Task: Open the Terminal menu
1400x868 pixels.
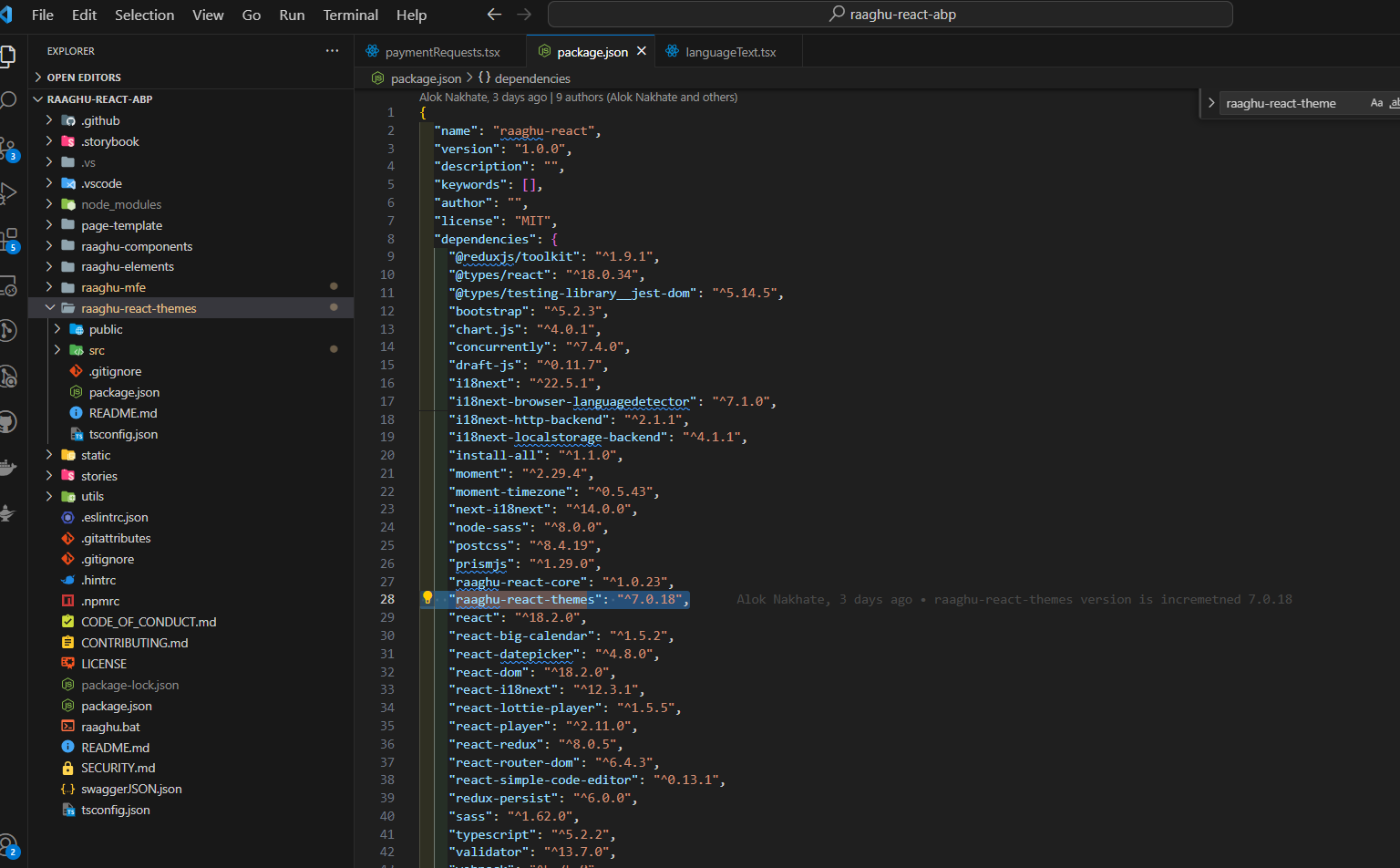Action: tap(350, 15)
